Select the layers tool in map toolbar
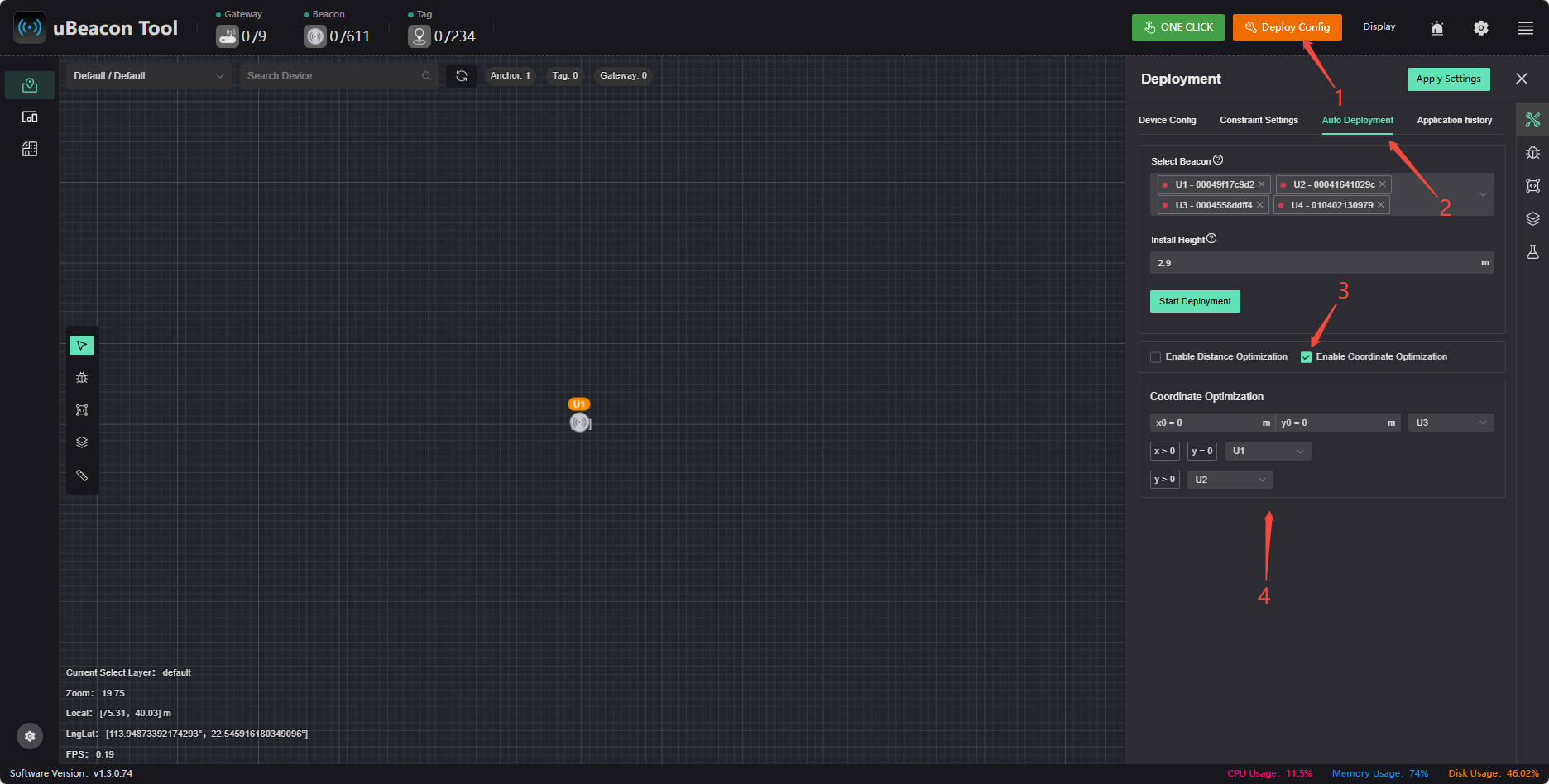 tap(82, 442)
